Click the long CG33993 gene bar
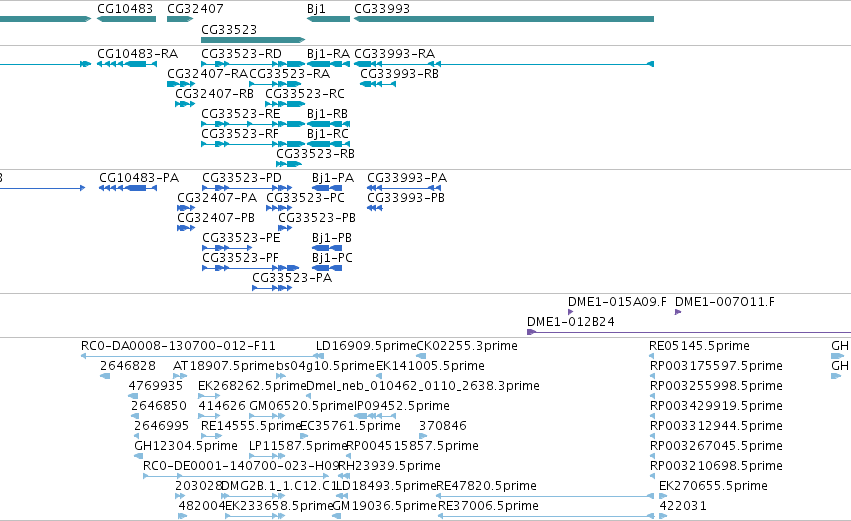Viewport: 851px width, 521px height. click(504, 19)
